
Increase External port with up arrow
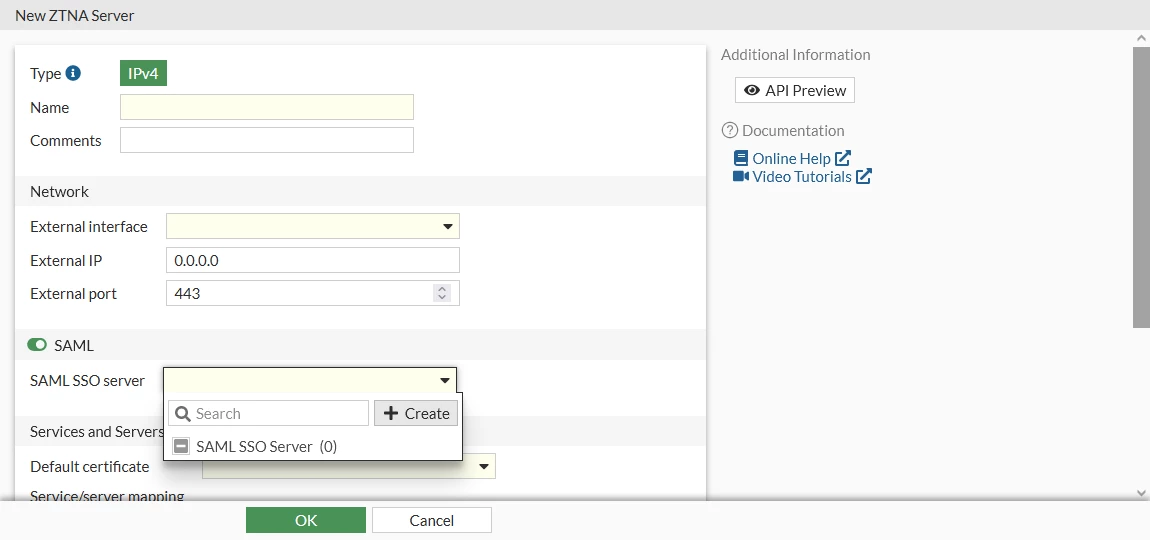point(442,288)
